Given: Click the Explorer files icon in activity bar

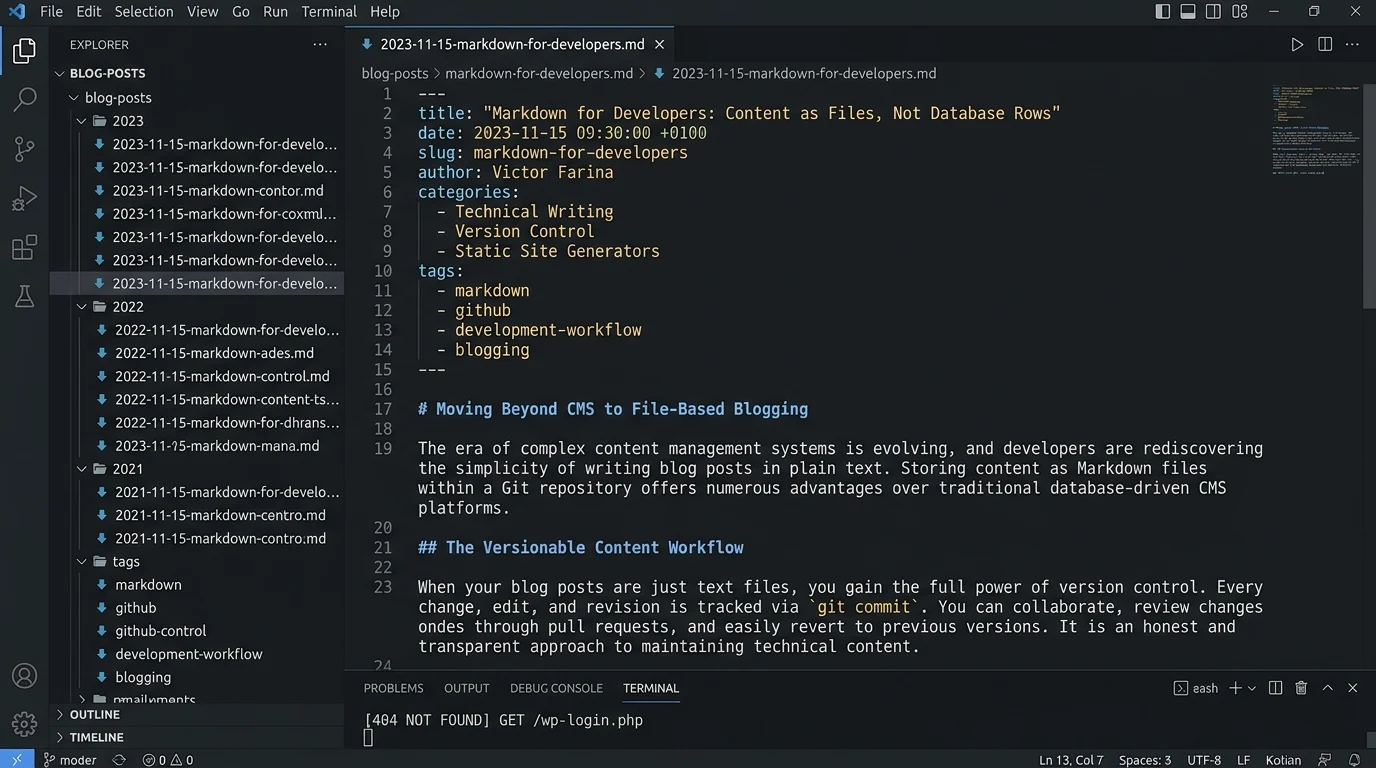Looking at the screenshot, I should 24,50.
